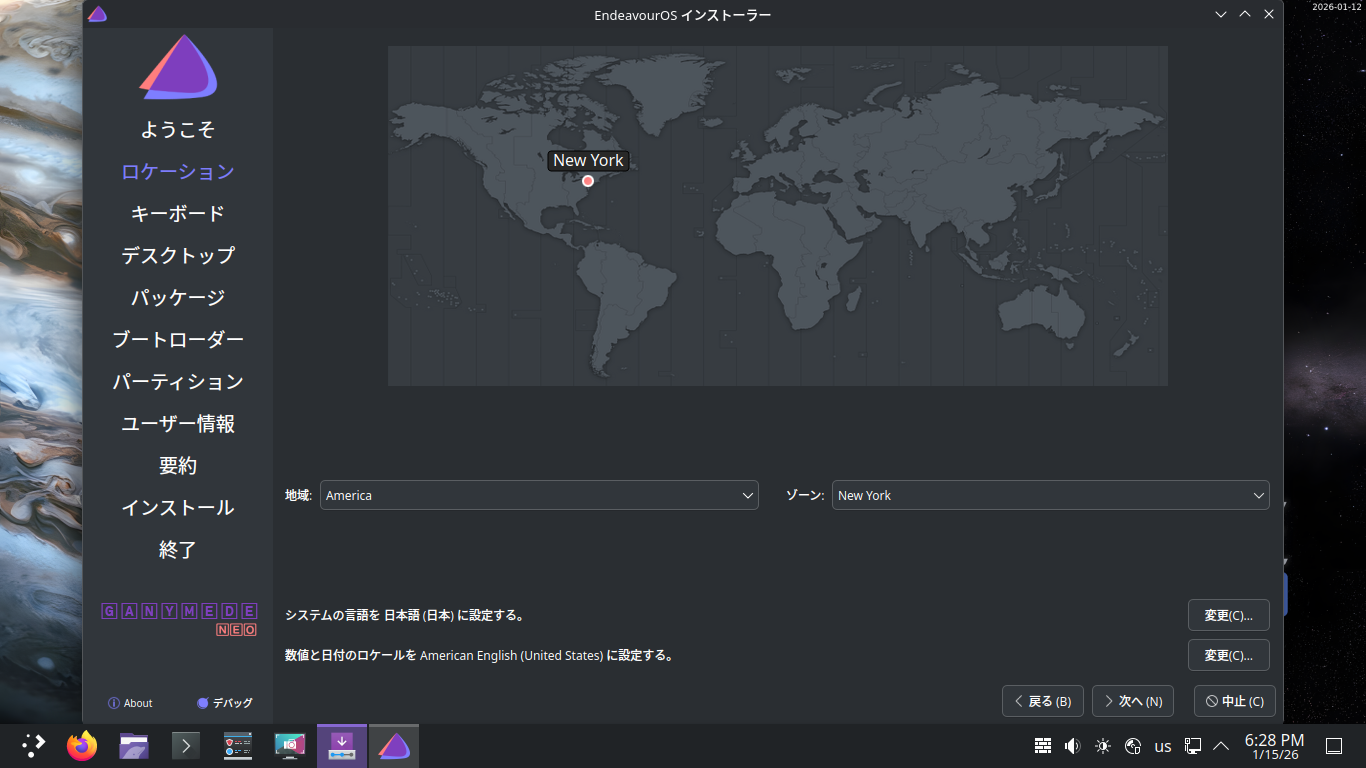Viewport: 1366px width, 768px height.
Task: Open the About link in the sidebar
Action: pyautogui.click(x=130, y=703)
